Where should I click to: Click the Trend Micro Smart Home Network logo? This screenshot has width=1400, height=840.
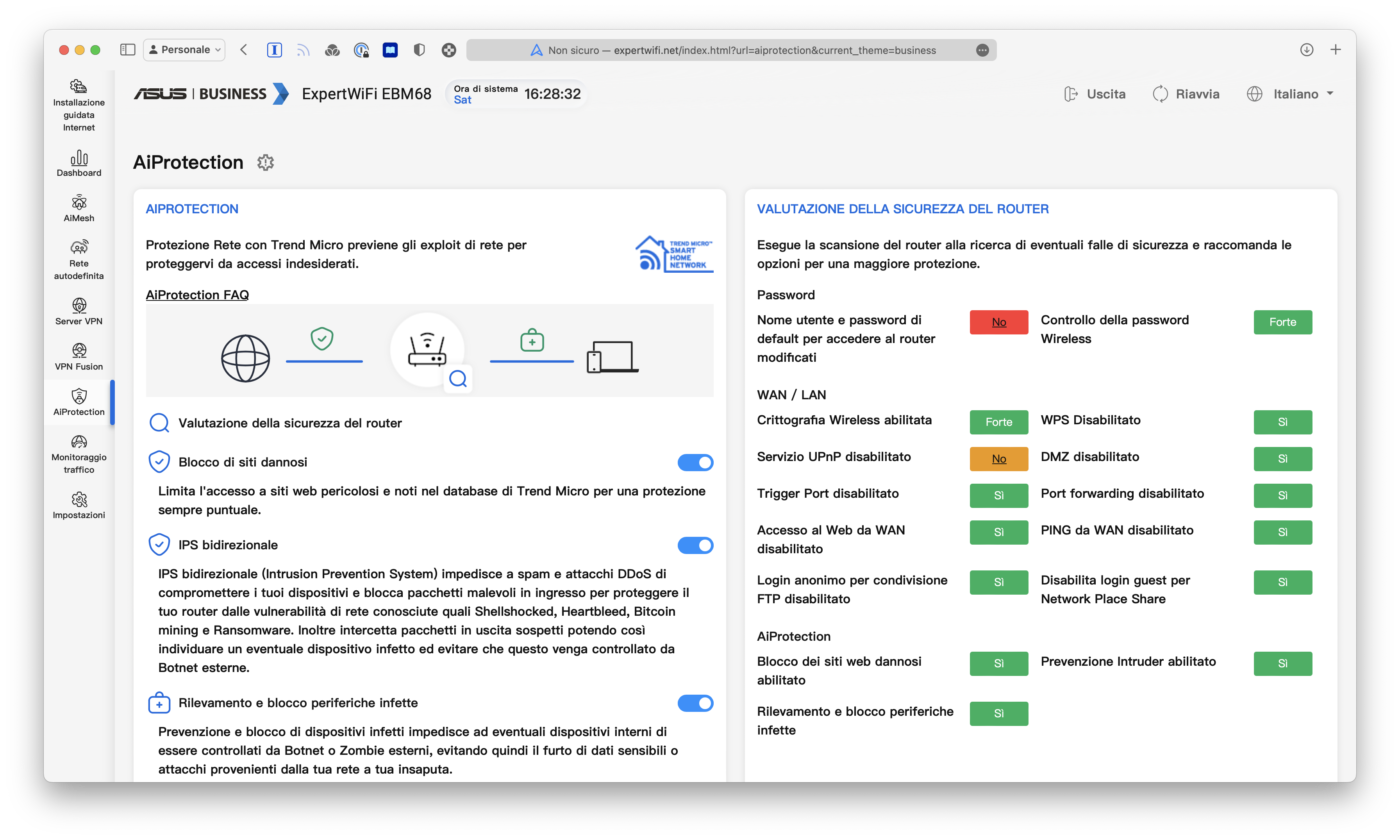674,254
